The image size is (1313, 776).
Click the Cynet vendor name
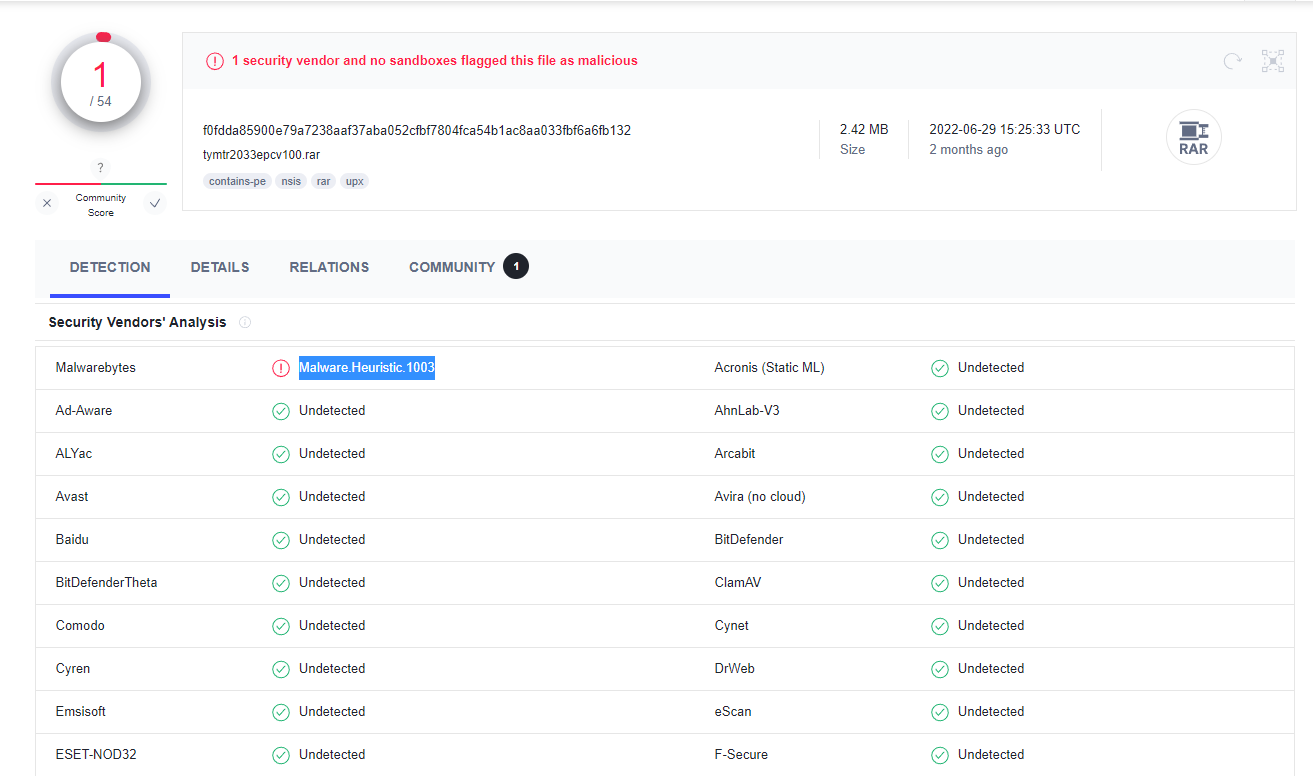click(x=732, y=626)
